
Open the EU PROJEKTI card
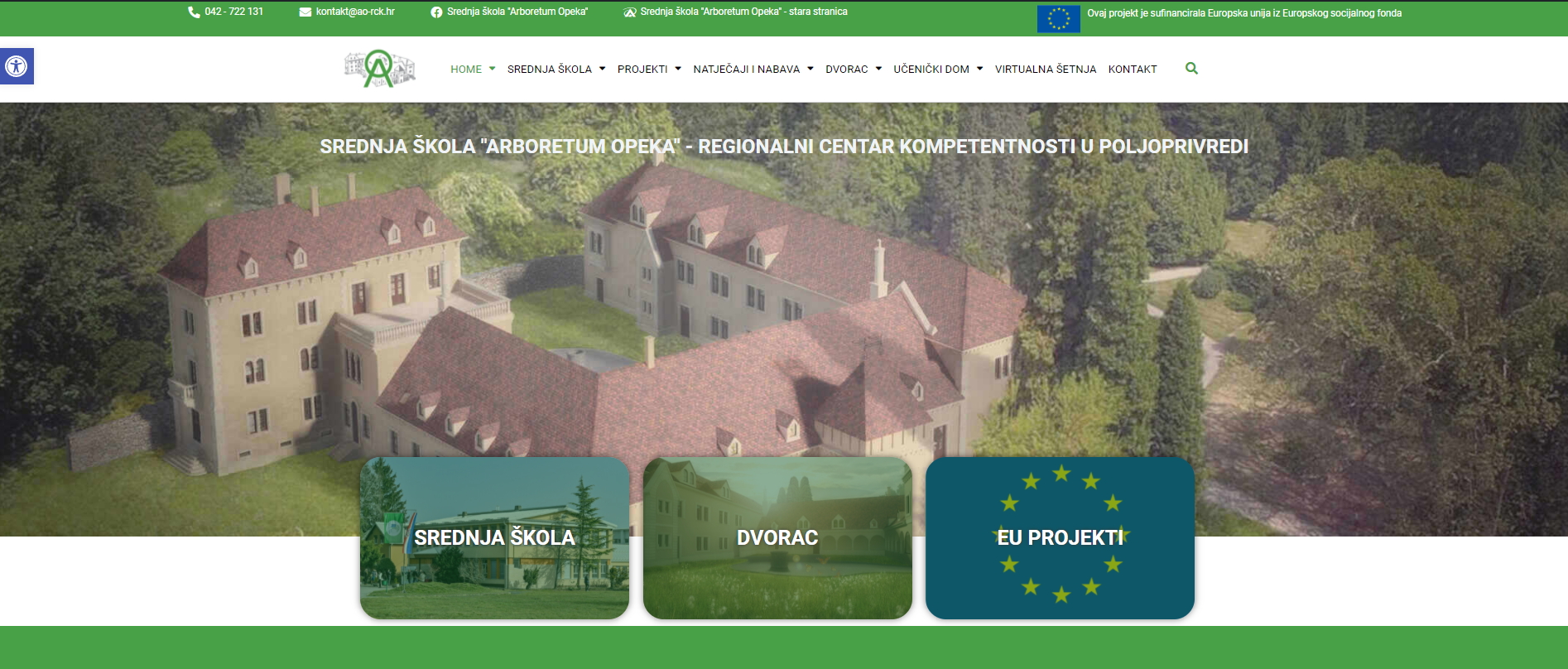(x=1060, y=538)
